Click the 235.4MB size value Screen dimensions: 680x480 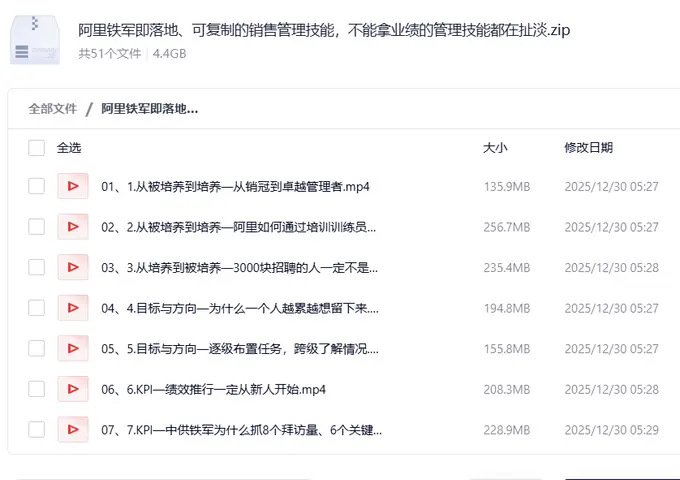(507, 268)
